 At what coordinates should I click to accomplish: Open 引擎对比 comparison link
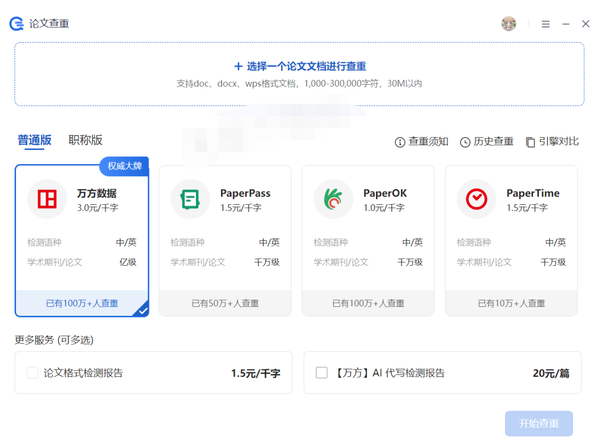coord(552,142)
